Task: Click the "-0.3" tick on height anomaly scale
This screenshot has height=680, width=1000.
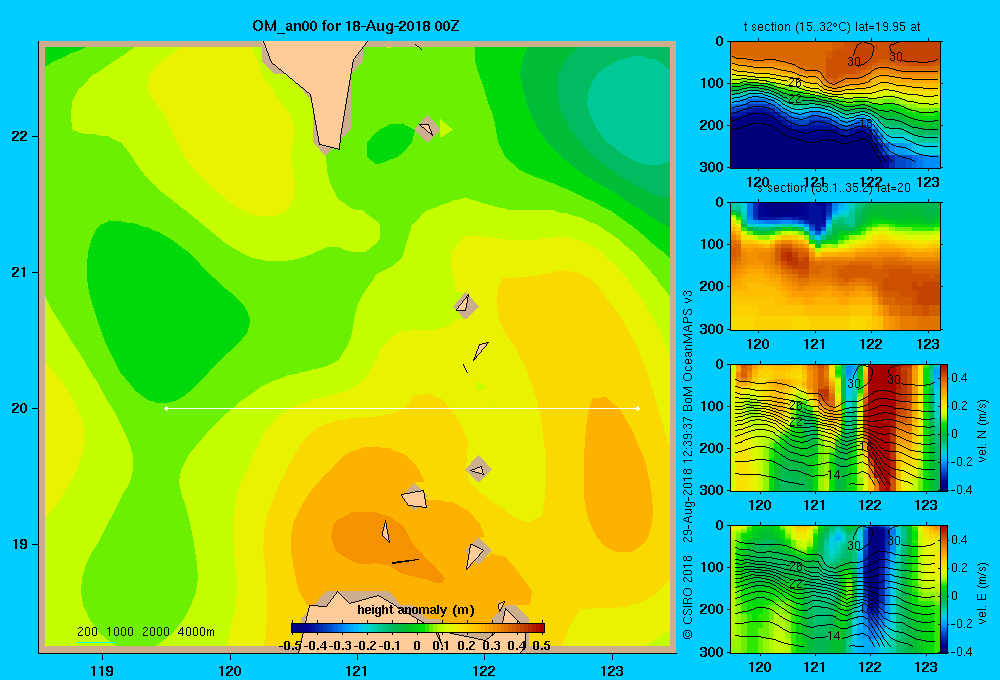Action: (341, 646)
